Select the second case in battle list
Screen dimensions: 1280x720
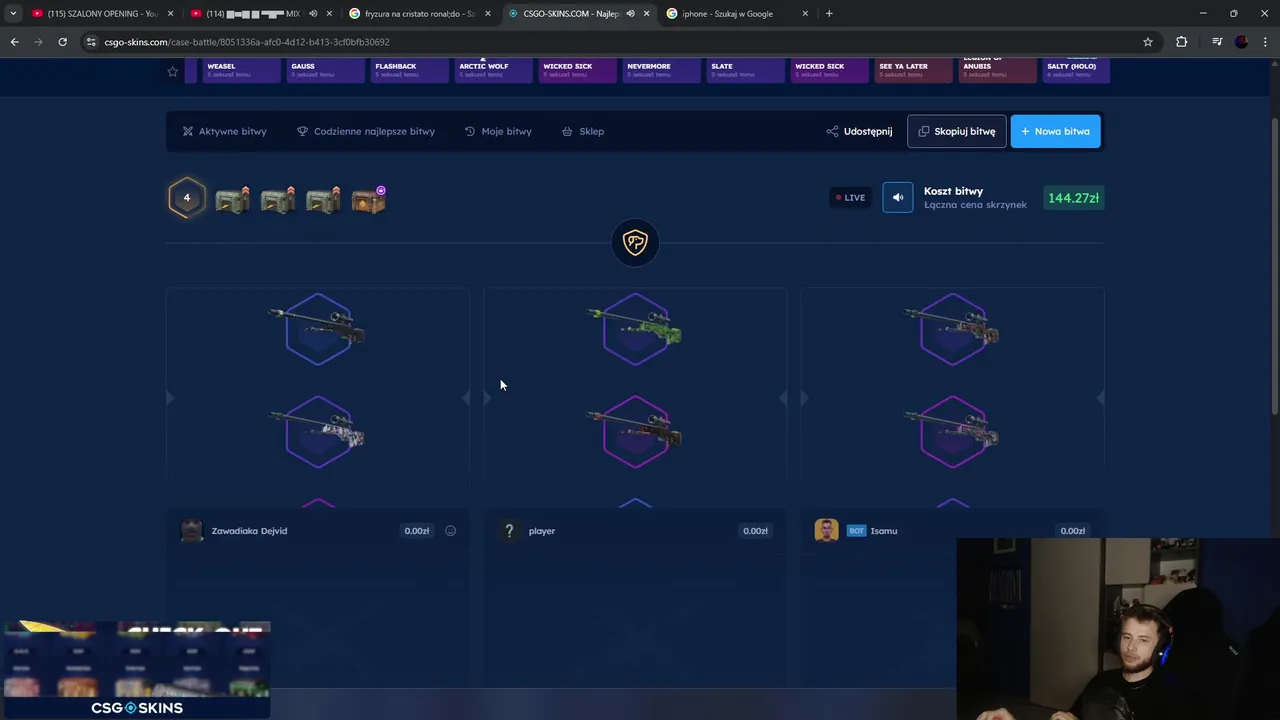point(277,199)
